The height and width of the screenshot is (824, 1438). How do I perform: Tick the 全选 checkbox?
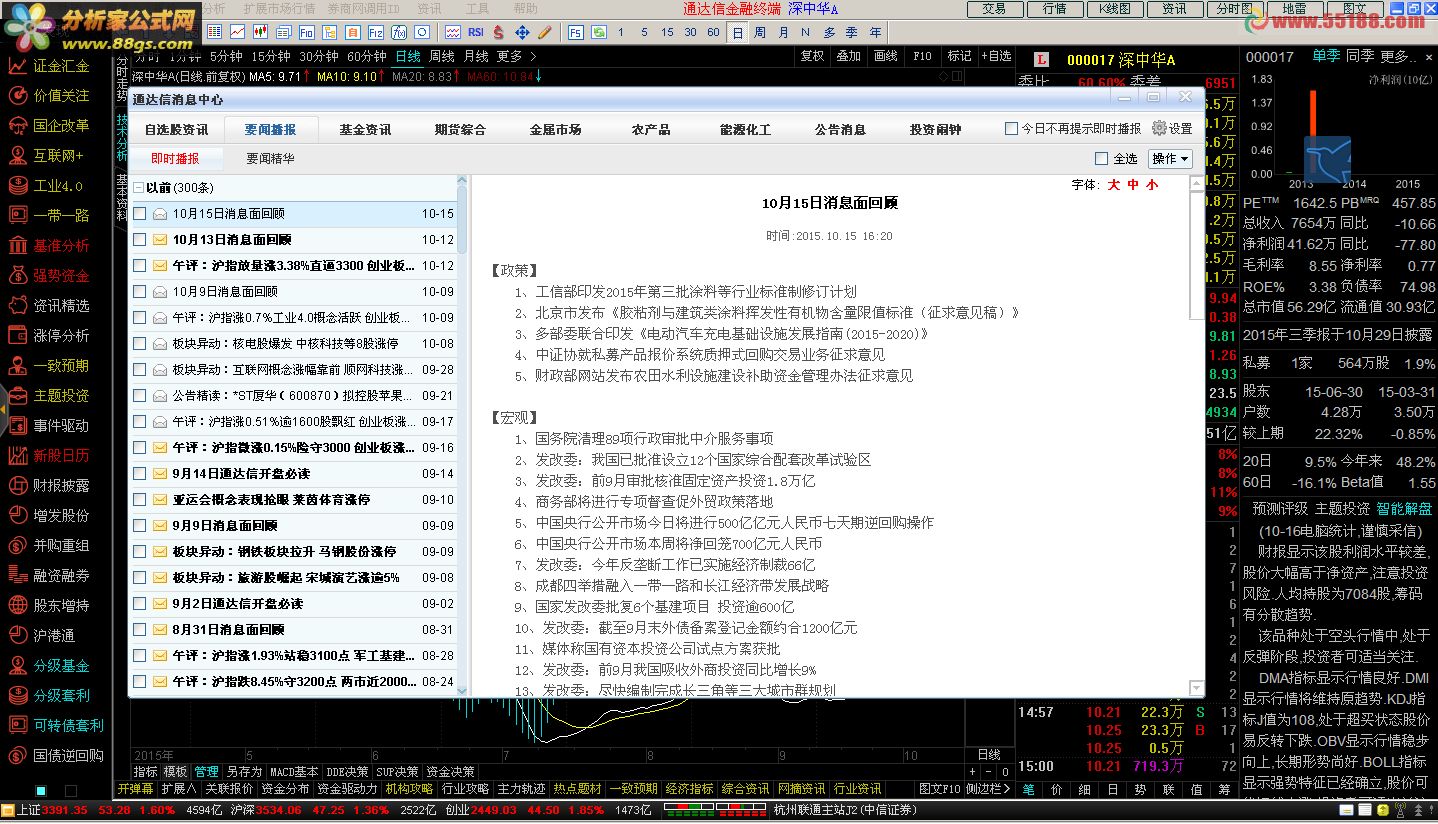pos(1101,159)
